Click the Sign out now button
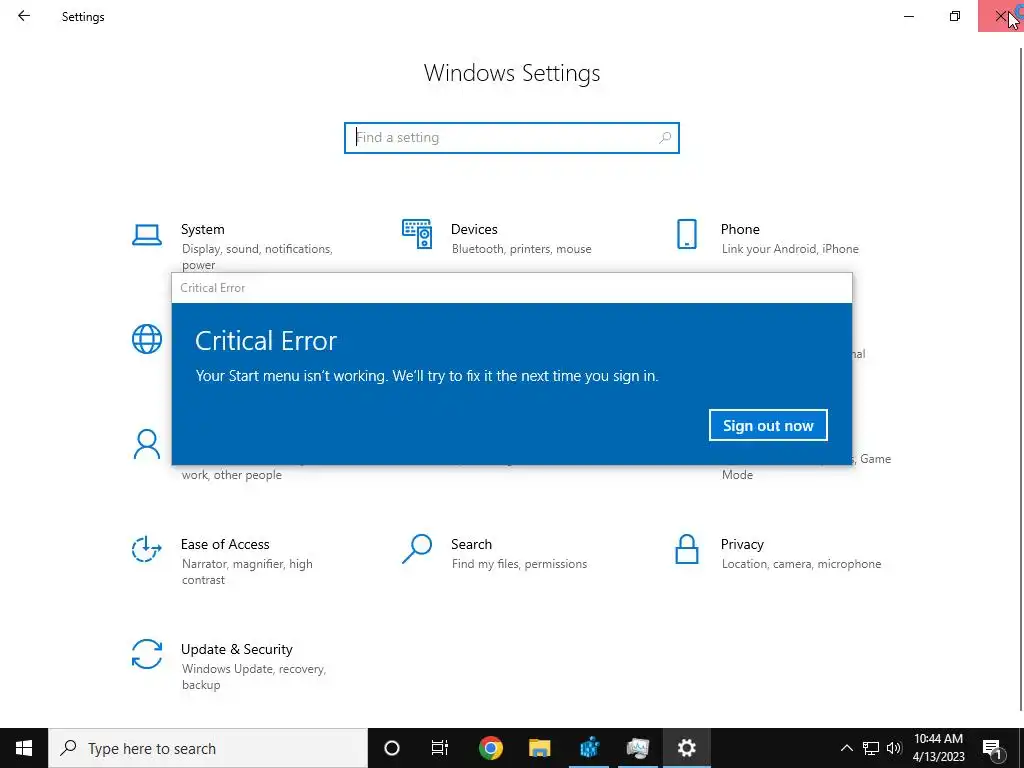The width and height of the screenshot is (1024, 768). [768, 425]
